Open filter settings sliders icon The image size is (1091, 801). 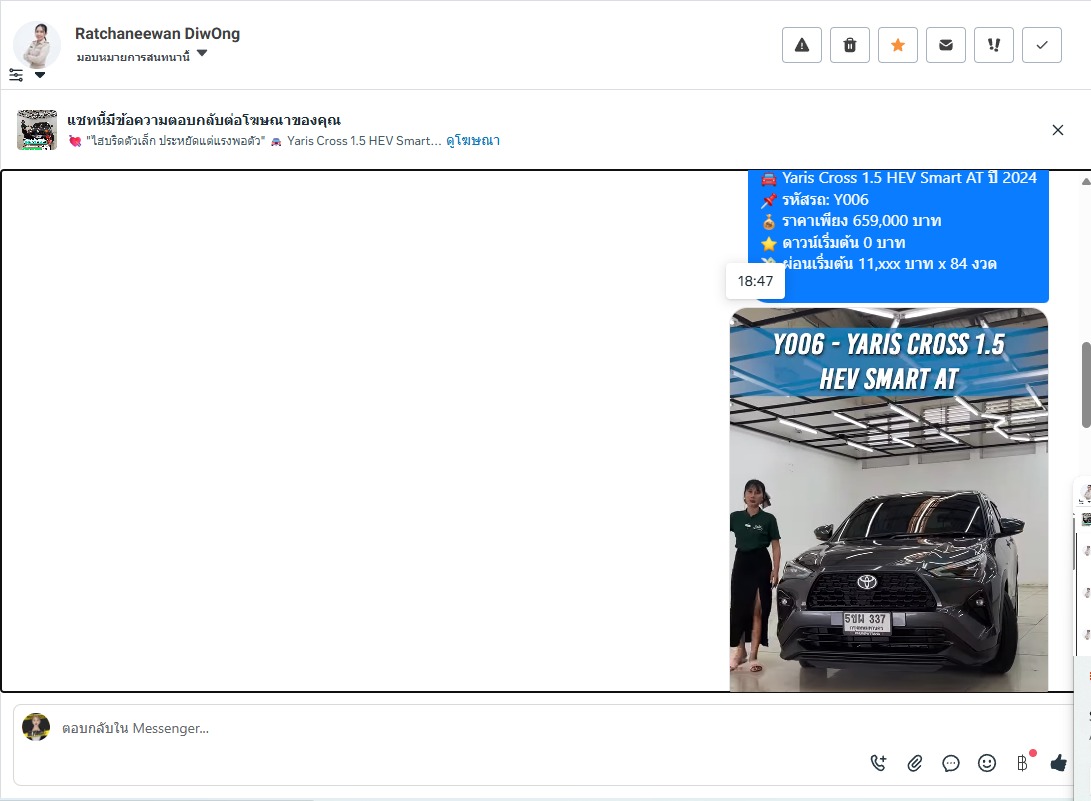click(x=16, y=75)
